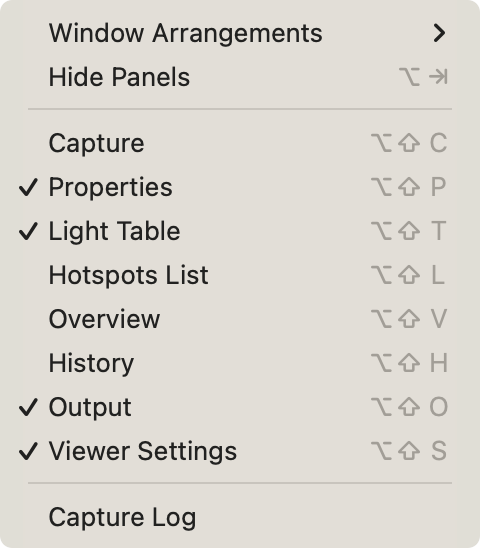Image resolution: width=480 pixels, height=548 pixels.
Task: Click the option-shift-H shortcut glyphs for History
Action: pyautogui.click(x=409, y=363)
